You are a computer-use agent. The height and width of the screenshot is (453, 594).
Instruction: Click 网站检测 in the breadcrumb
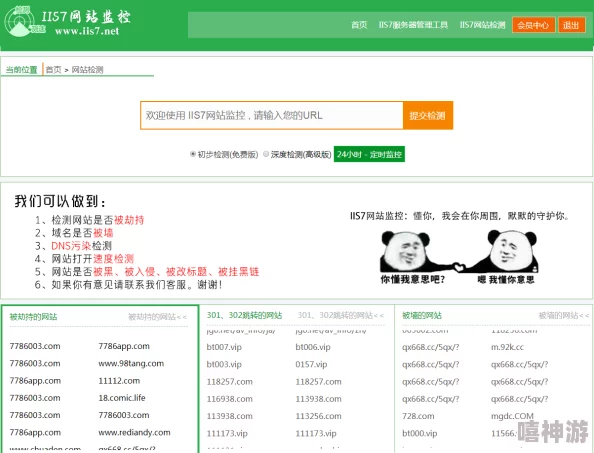point(88,70)
